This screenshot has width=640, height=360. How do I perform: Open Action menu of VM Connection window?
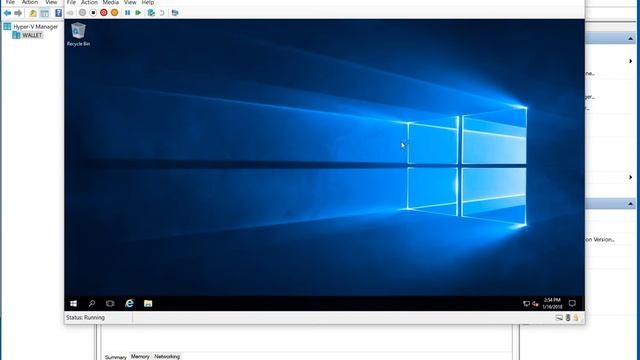(x=89, y=2)
